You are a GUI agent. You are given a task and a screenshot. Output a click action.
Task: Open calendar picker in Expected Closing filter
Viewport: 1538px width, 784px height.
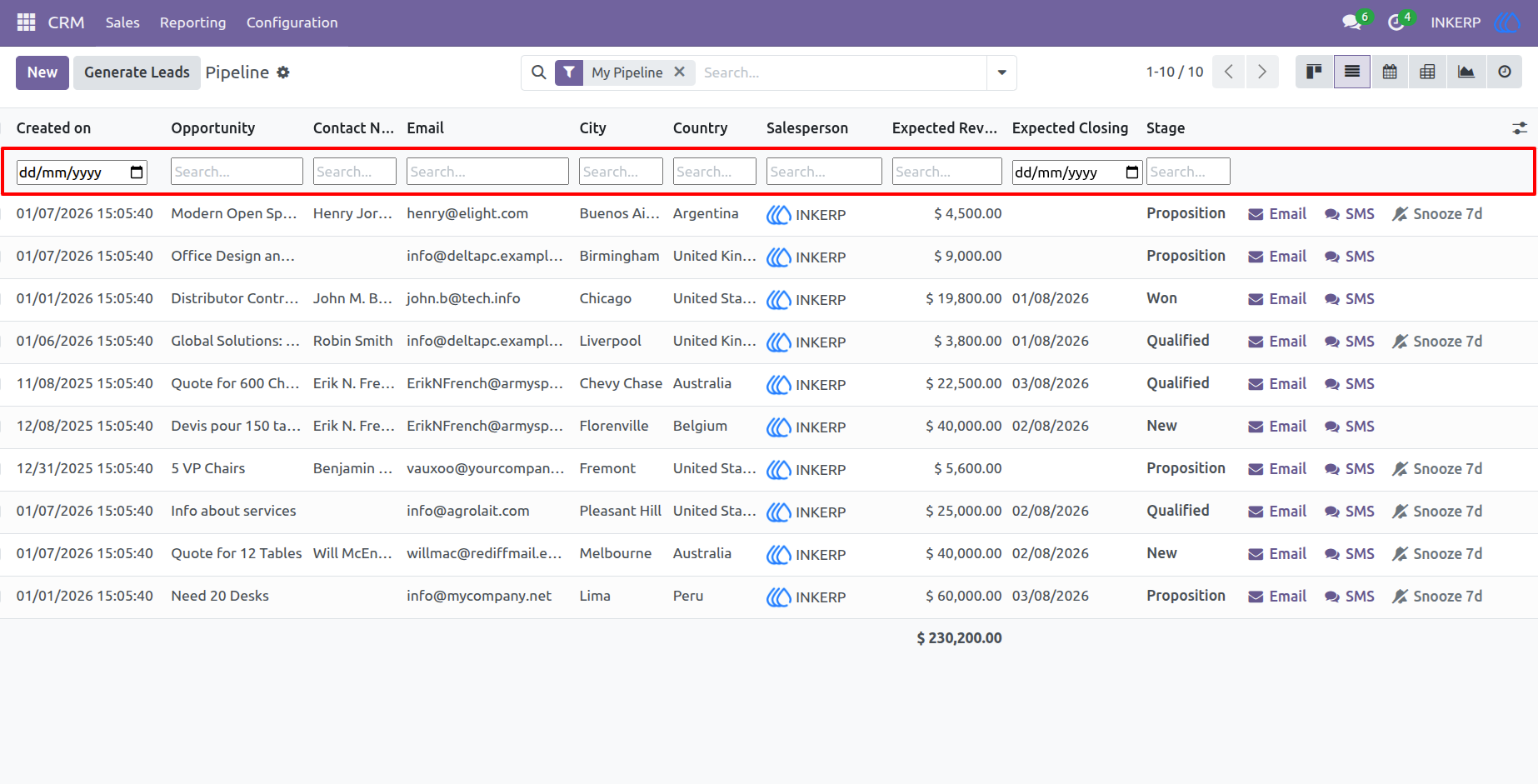[x=1132, y=172]
